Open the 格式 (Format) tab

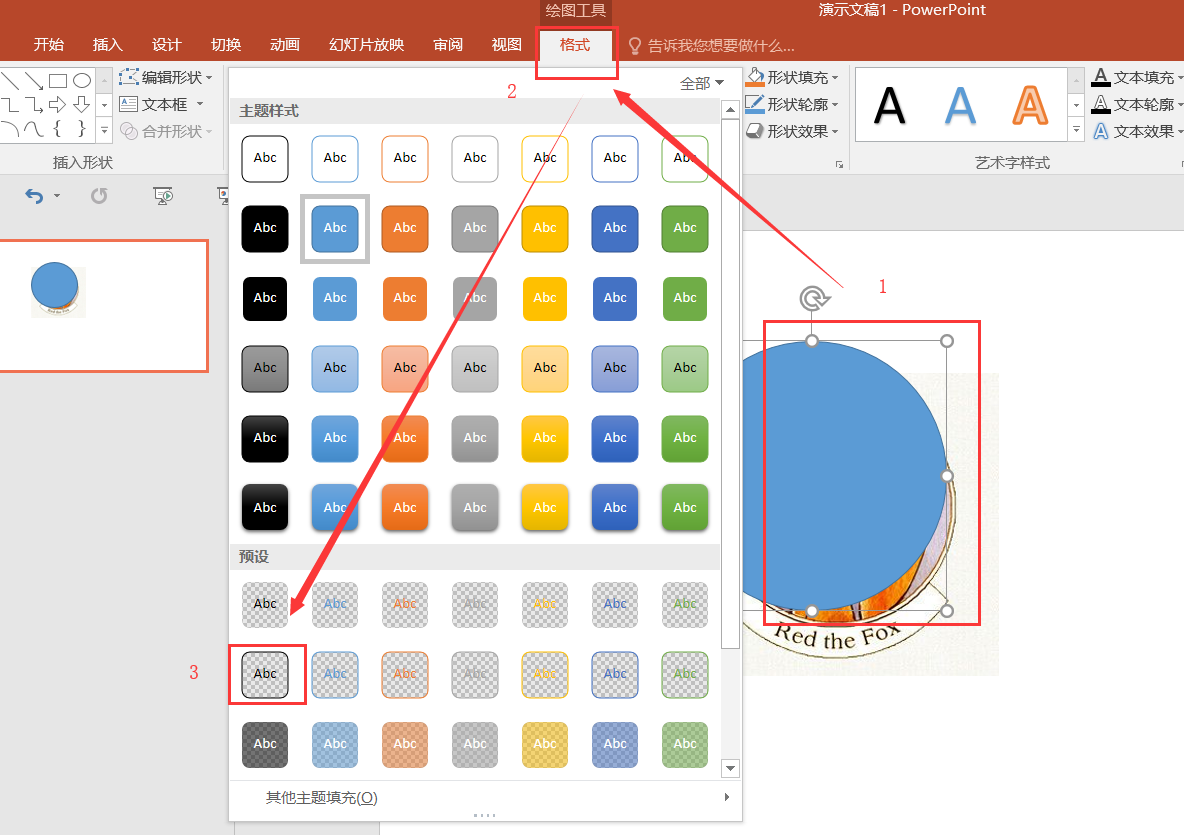click(575, 45)
